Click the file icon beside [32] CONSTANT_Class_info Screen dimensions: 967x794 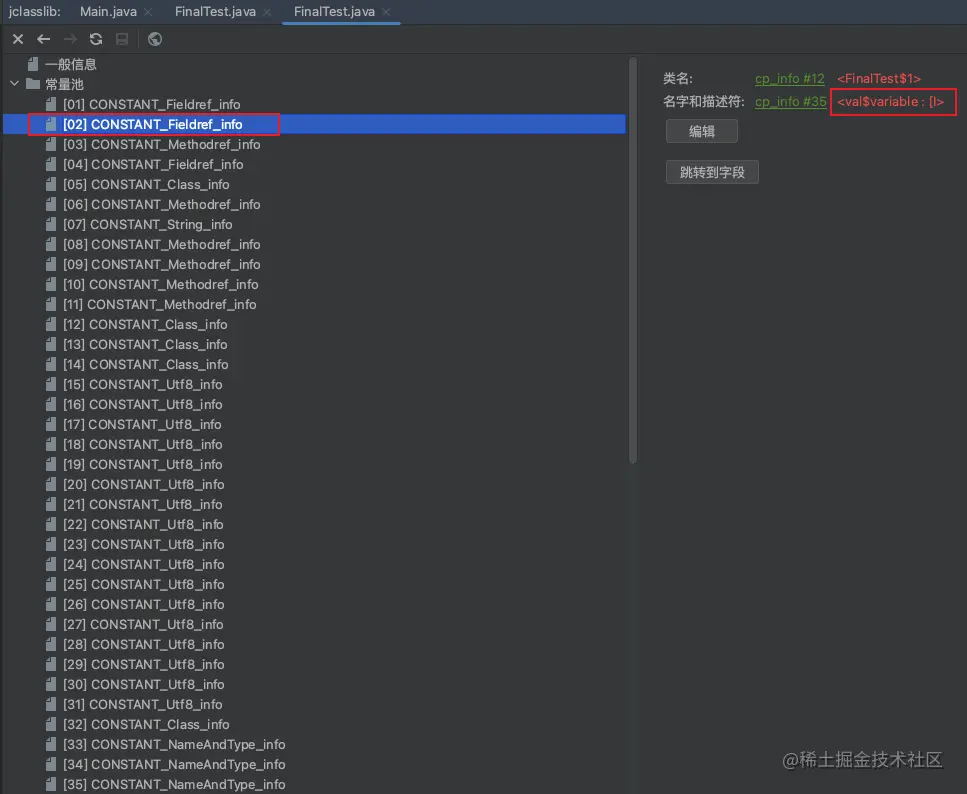click(51, 724)
